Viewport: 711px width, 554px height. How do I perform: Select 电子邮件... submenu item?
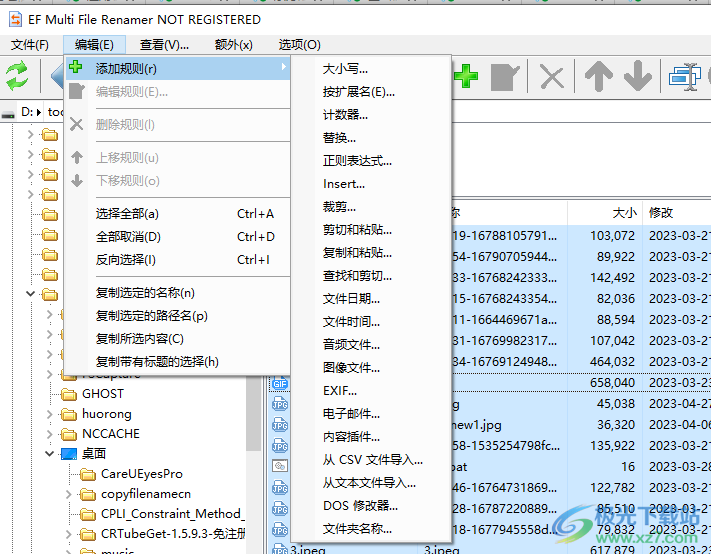click(371, 414)
